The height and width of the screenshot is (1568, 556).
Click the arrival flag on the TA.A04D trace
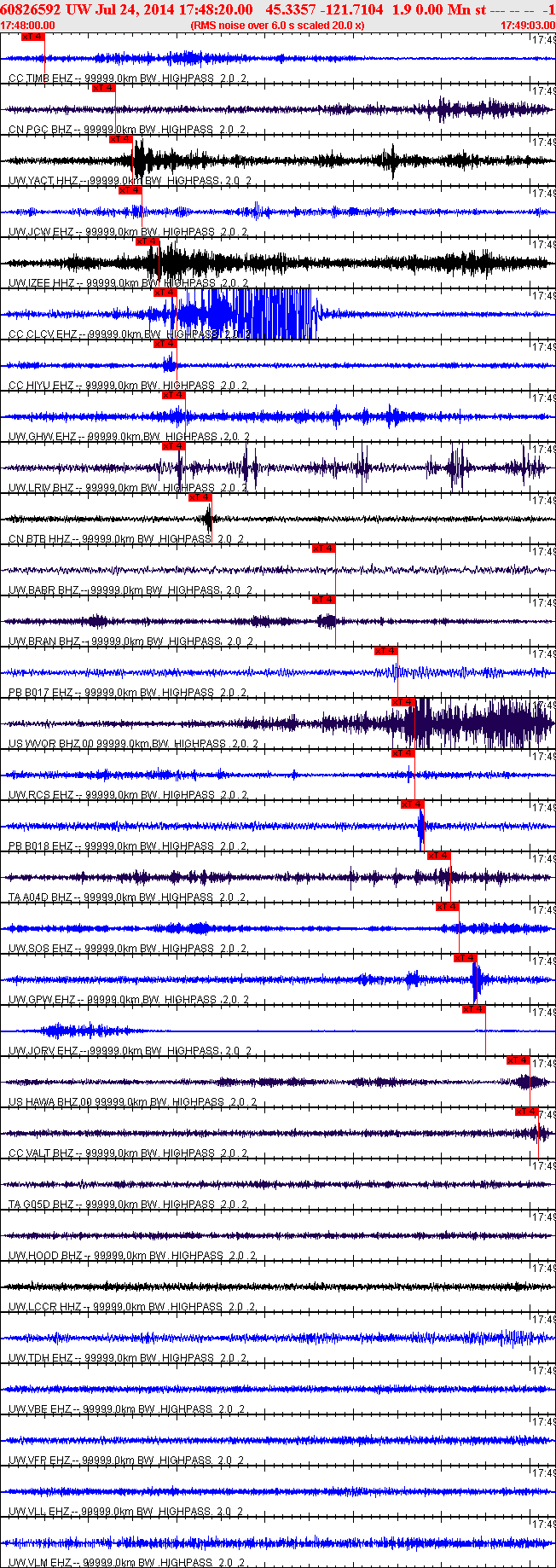(438, 856)
